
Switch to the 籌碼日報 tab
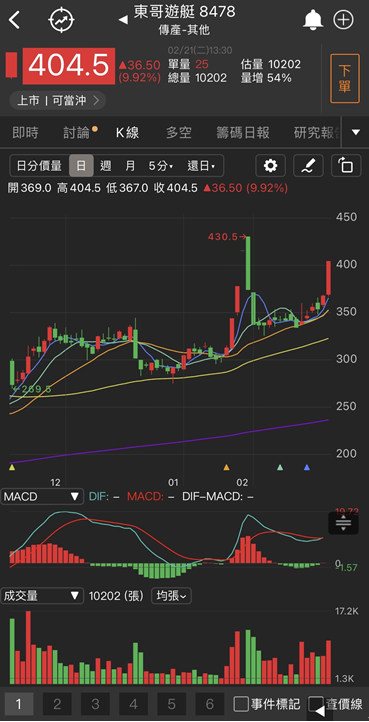[x=243, y=133]
